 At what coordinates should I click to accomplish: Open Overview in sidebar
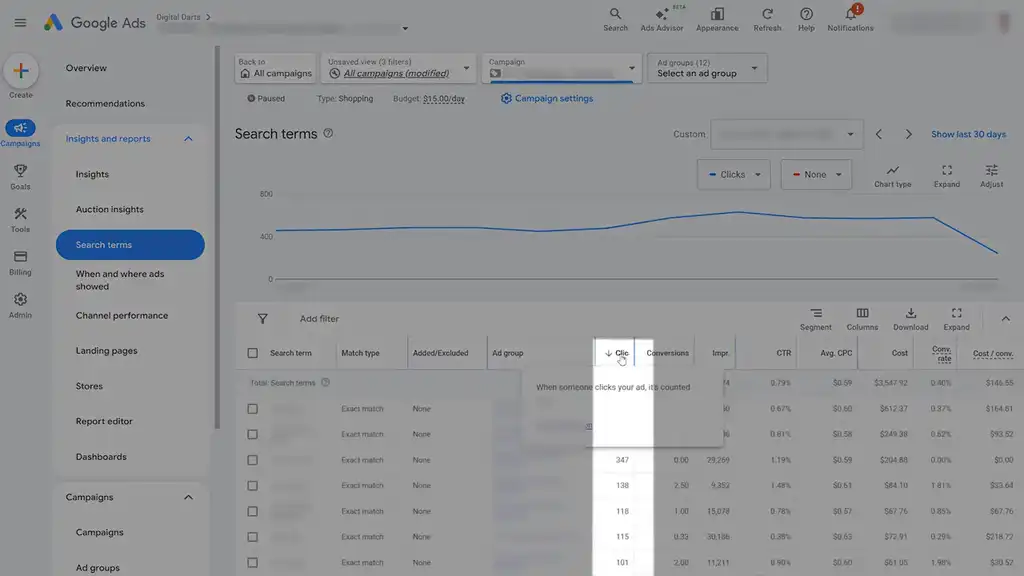[x=86, y=68]
